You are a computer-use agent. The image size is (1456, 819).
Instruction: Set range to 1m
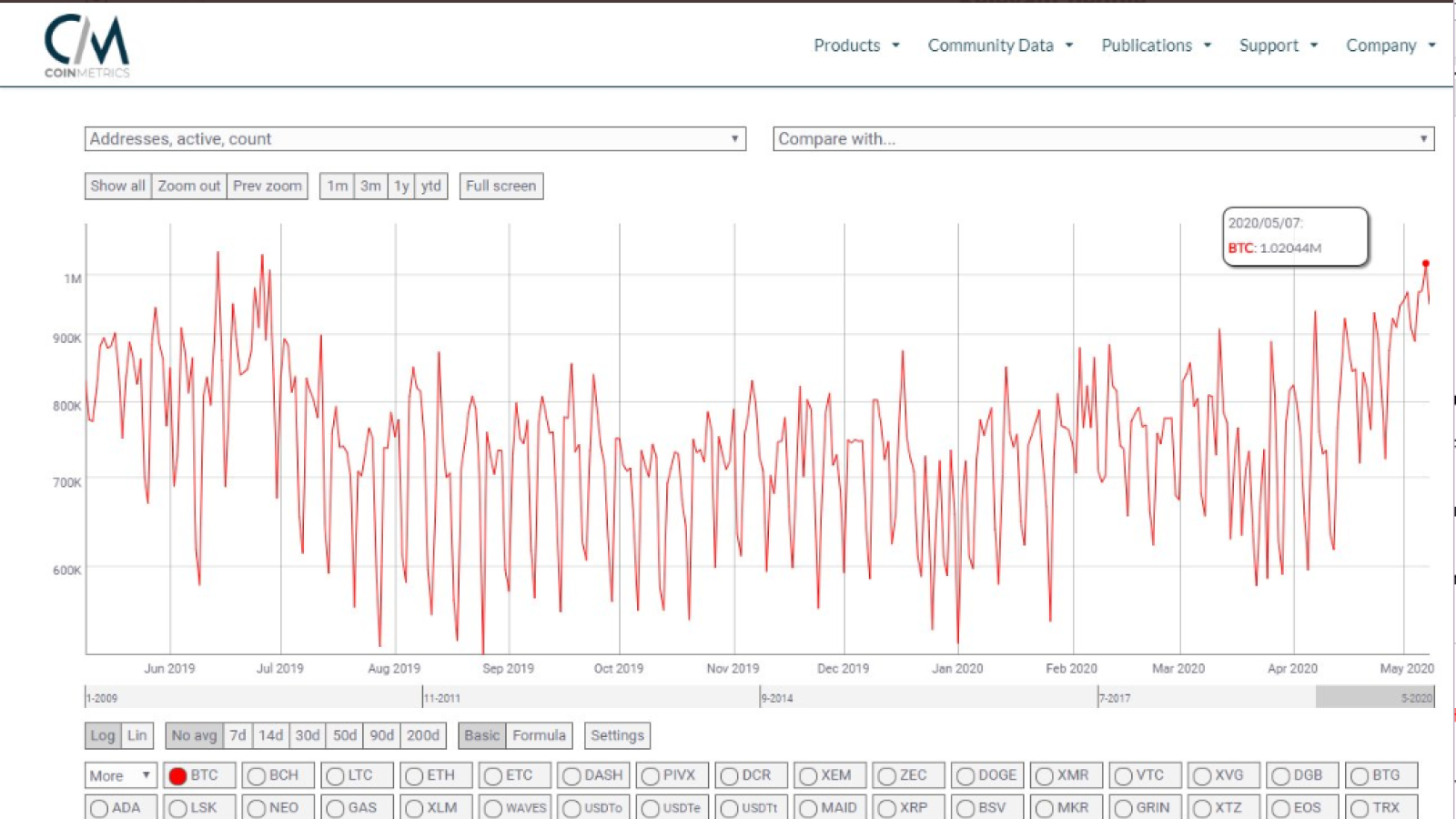[x=337, y=186]
